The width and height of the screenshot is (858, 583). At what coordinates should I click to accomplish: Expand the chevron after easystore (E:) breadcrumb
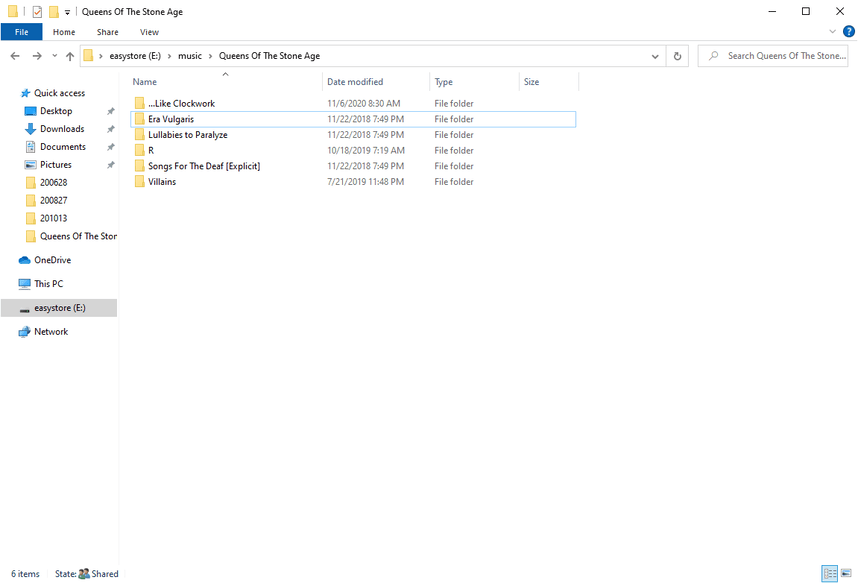tap(170, 56)
